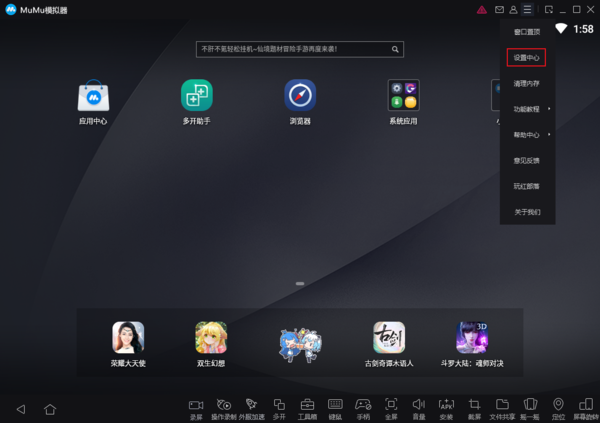Viewport: 600px width, 423px height.
Task: Open 键鼠 keyboard-mouse mapping settings
Action: (x=336, y=405)
